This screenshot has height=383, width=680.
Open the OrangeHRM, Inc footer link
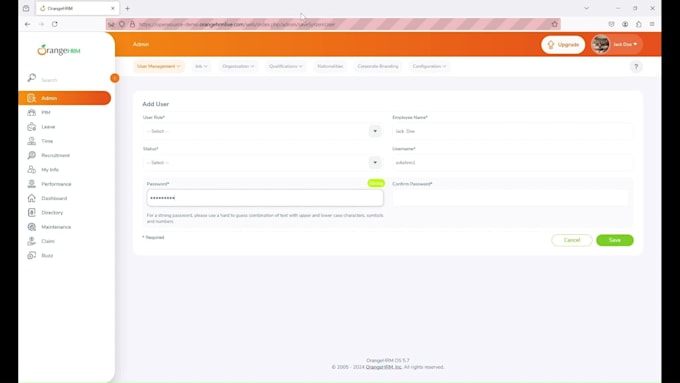(384, 367)
